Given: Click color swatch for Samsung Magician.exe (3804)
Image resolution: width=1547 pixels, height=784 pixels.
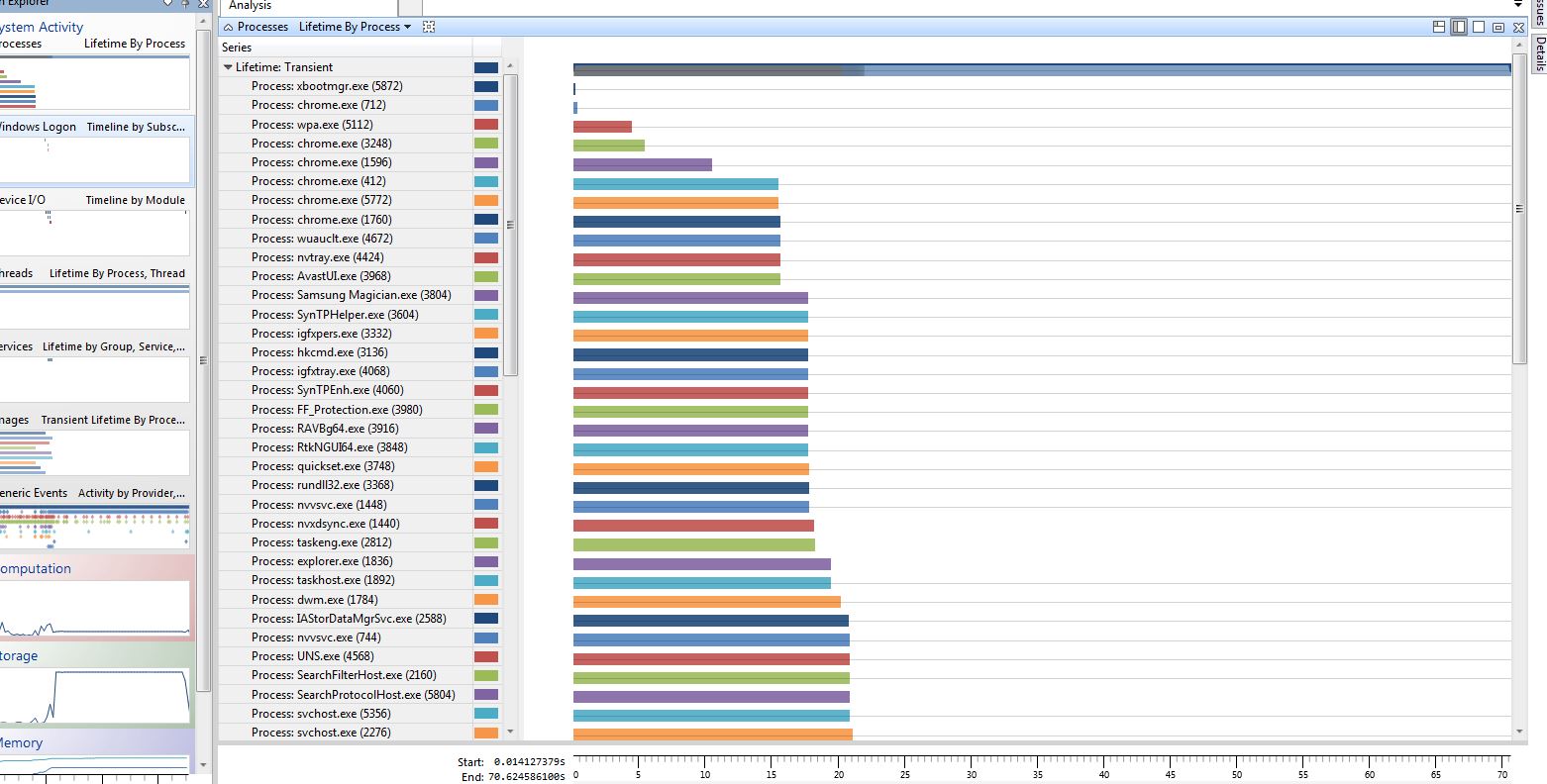Looking at the screenshot, I should (486, 295).
